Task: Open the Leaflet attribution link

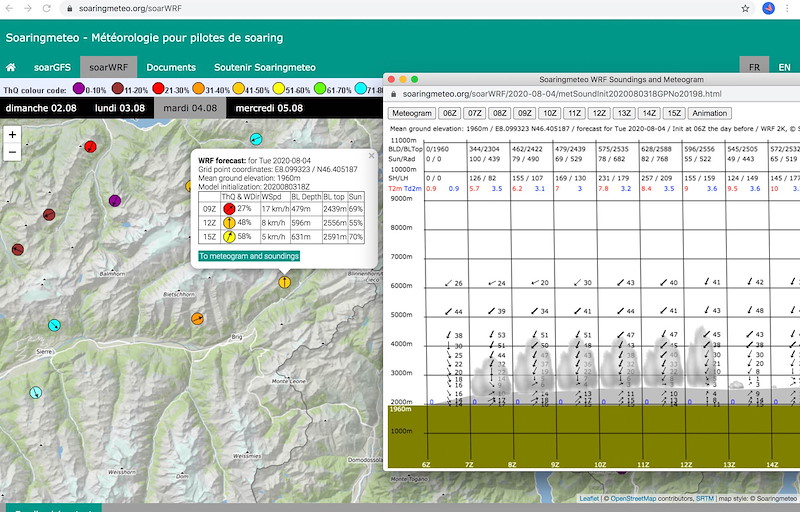Action: pos(589,498)
